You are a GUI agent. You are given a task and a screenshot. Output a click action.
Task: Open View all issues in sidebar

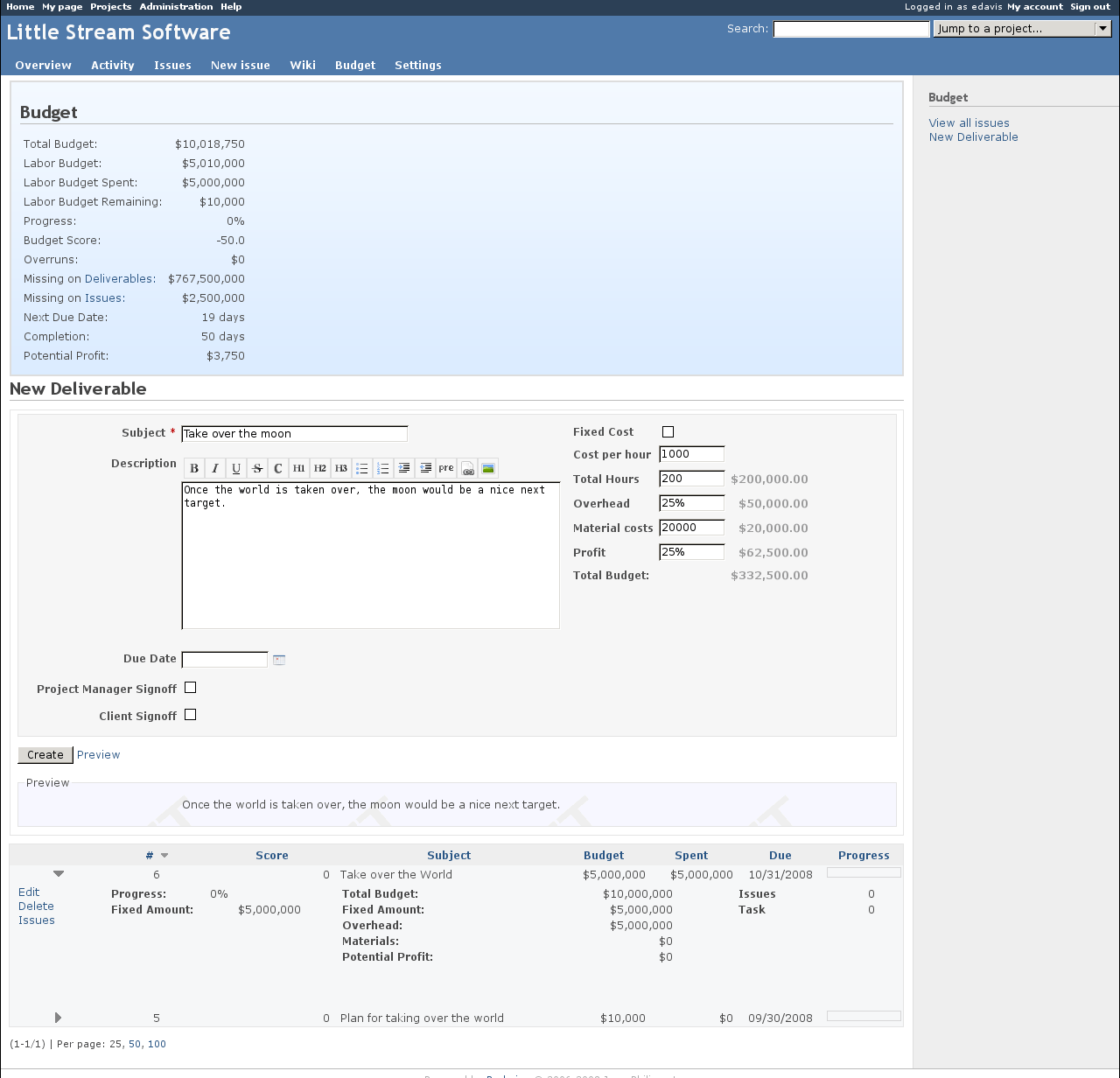pyautogui.click(x=969, y=123)
